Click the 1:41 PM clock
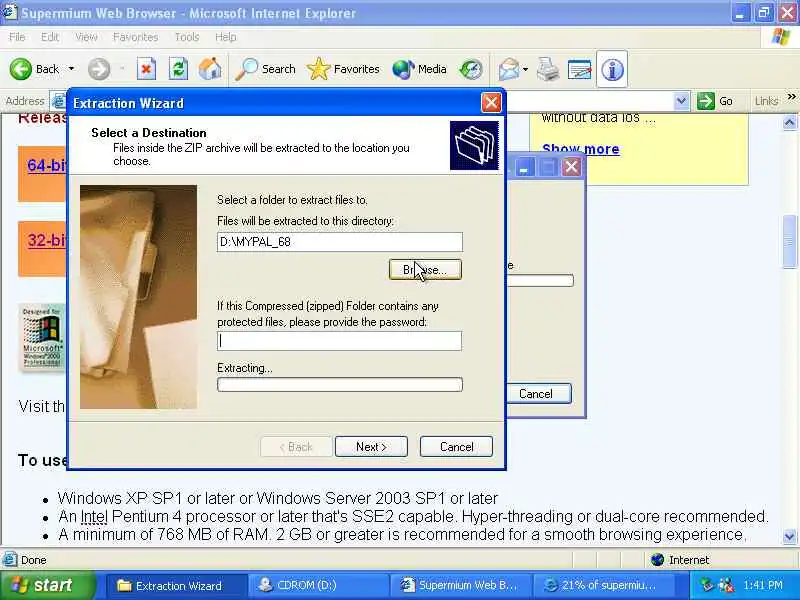The width and height of the screenshot is (800, 600). coord(763,585)
